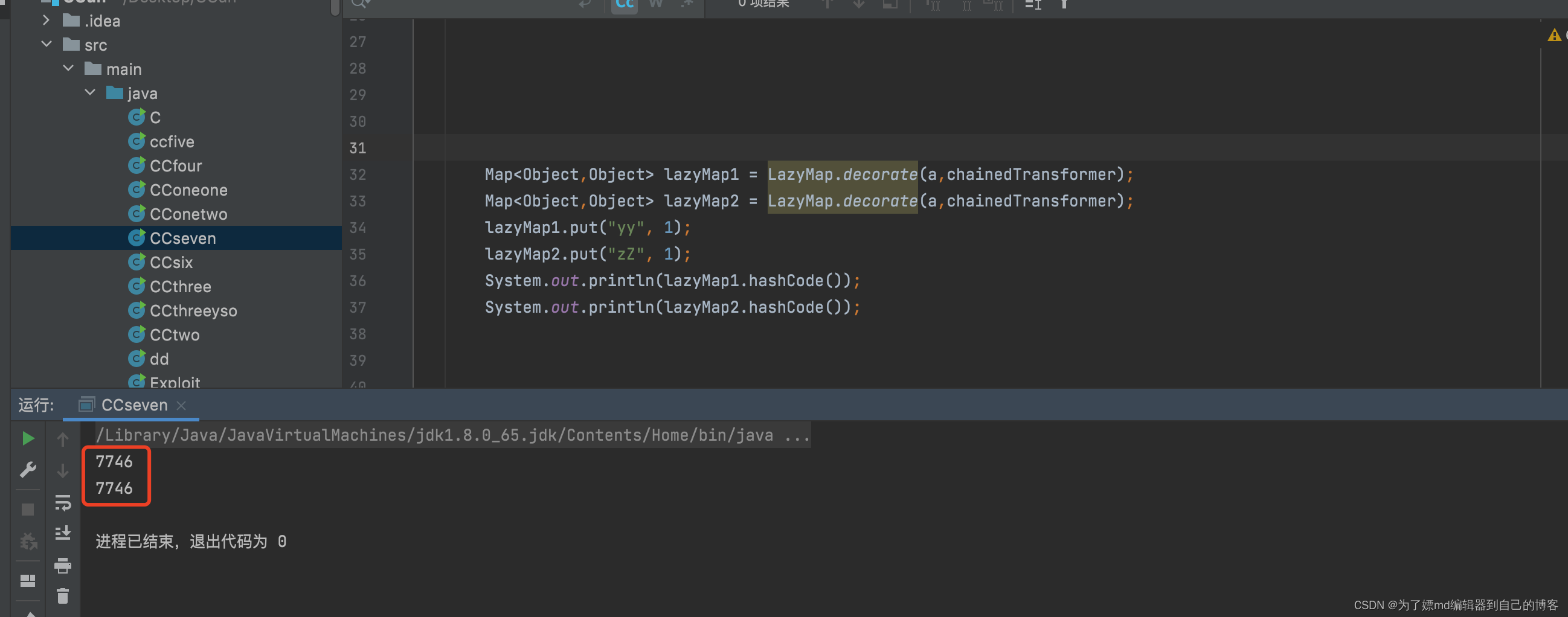
Task: Click lazyMap2.hashCode() in the println statement
Action: click(x=753, y=307)
